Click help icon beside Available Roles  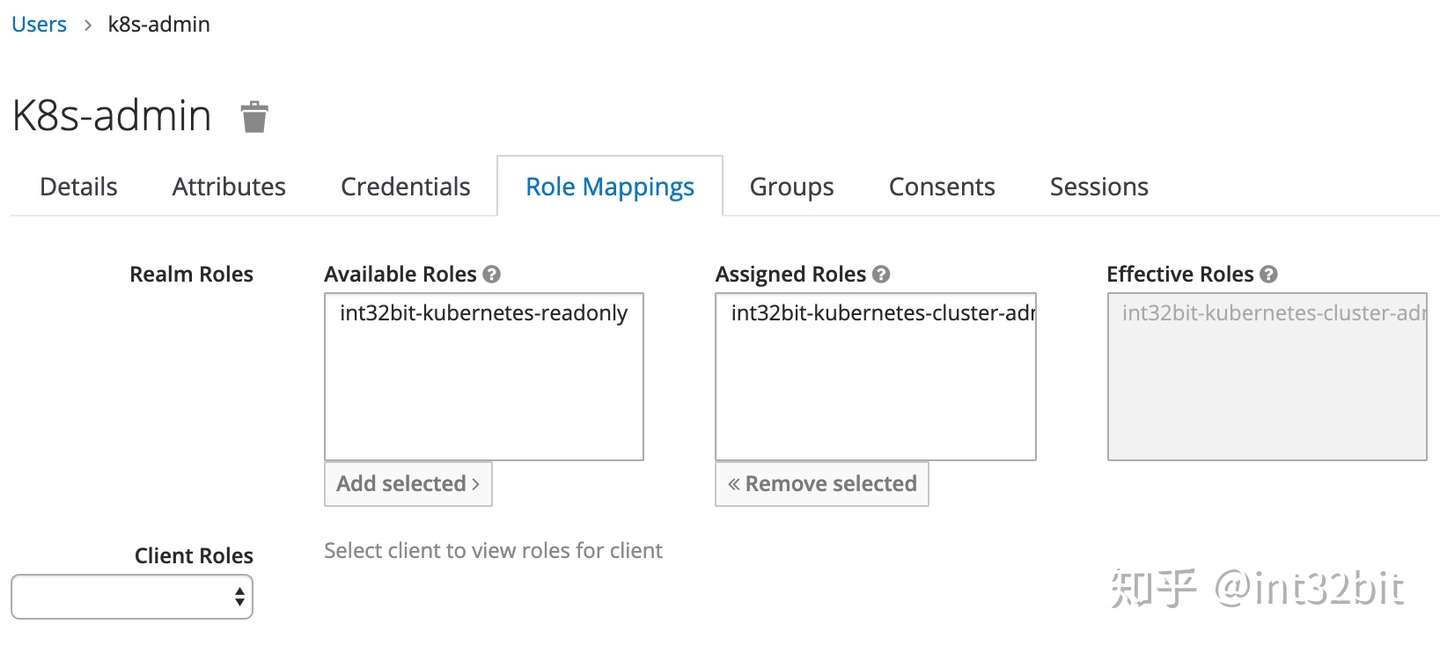pyautogui.click(x=491, y=274)
